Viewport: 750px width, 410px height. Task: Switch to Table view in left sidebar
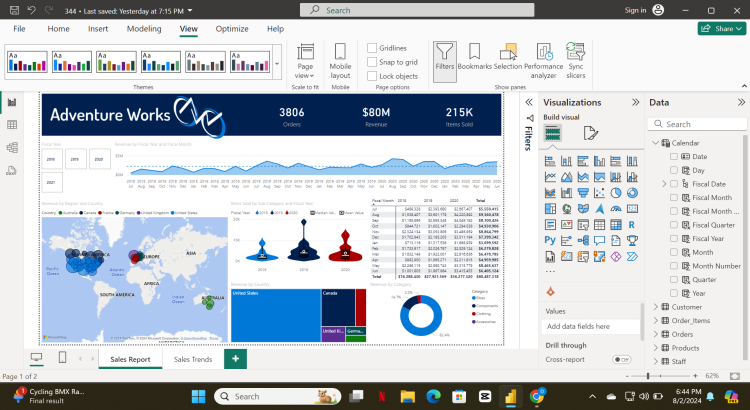[x=12, y=125]
